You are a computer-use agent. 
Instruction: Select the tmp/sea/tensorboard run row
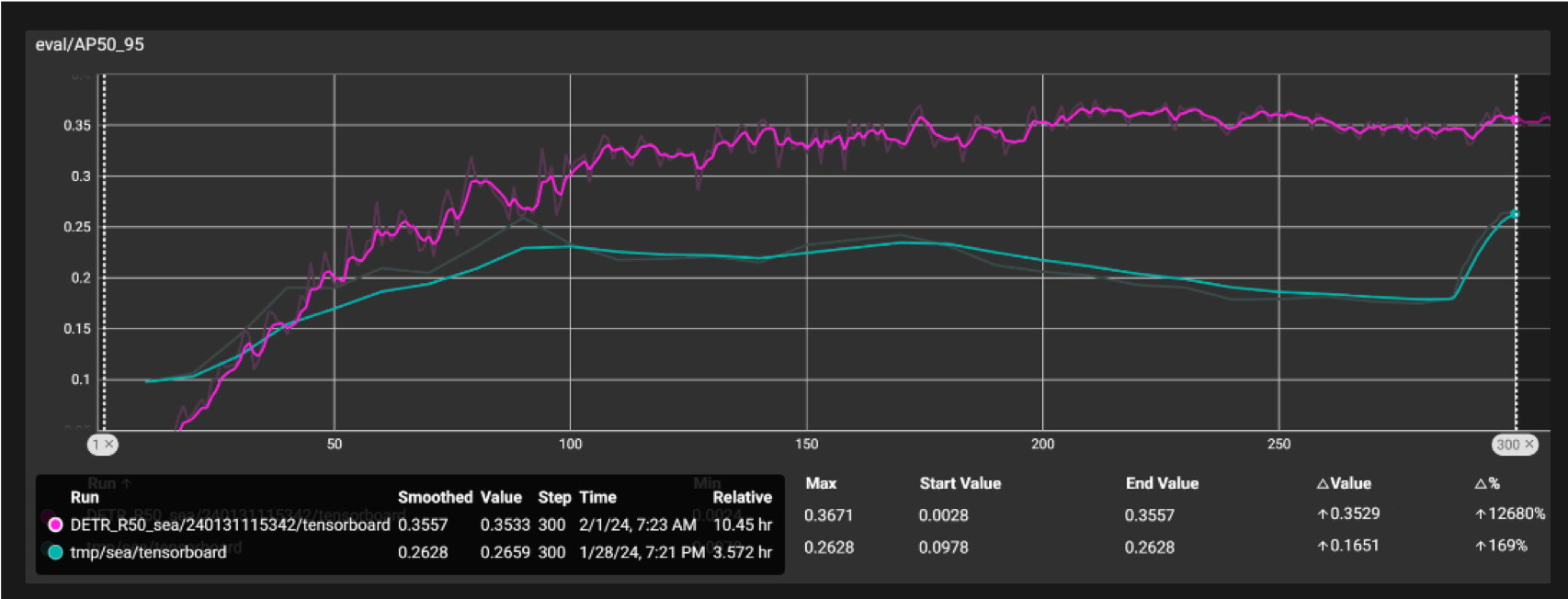[410, 552]
